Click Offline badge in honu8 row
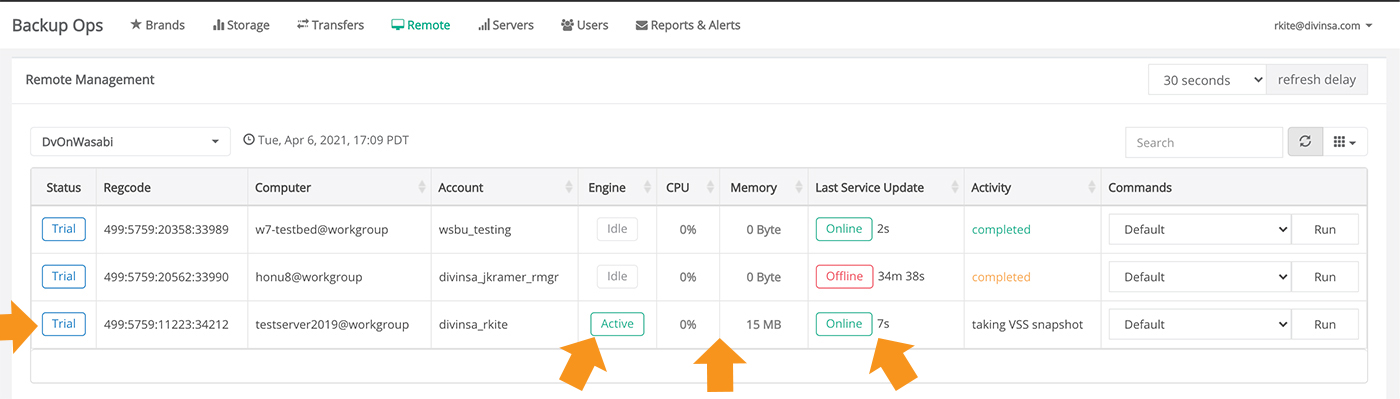Viewport: 1400px width, 399px height. 844,276
